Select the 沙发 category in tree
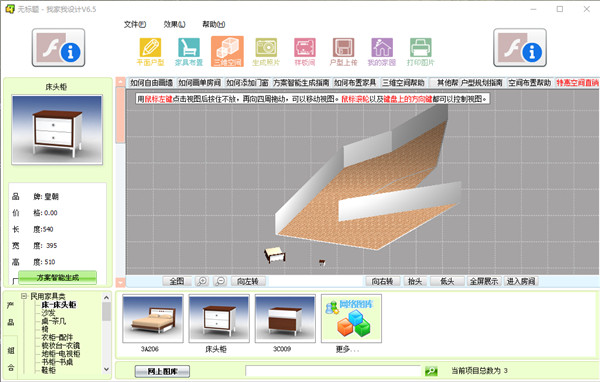The height and width of the screenshot is (382, 600). 48,313
